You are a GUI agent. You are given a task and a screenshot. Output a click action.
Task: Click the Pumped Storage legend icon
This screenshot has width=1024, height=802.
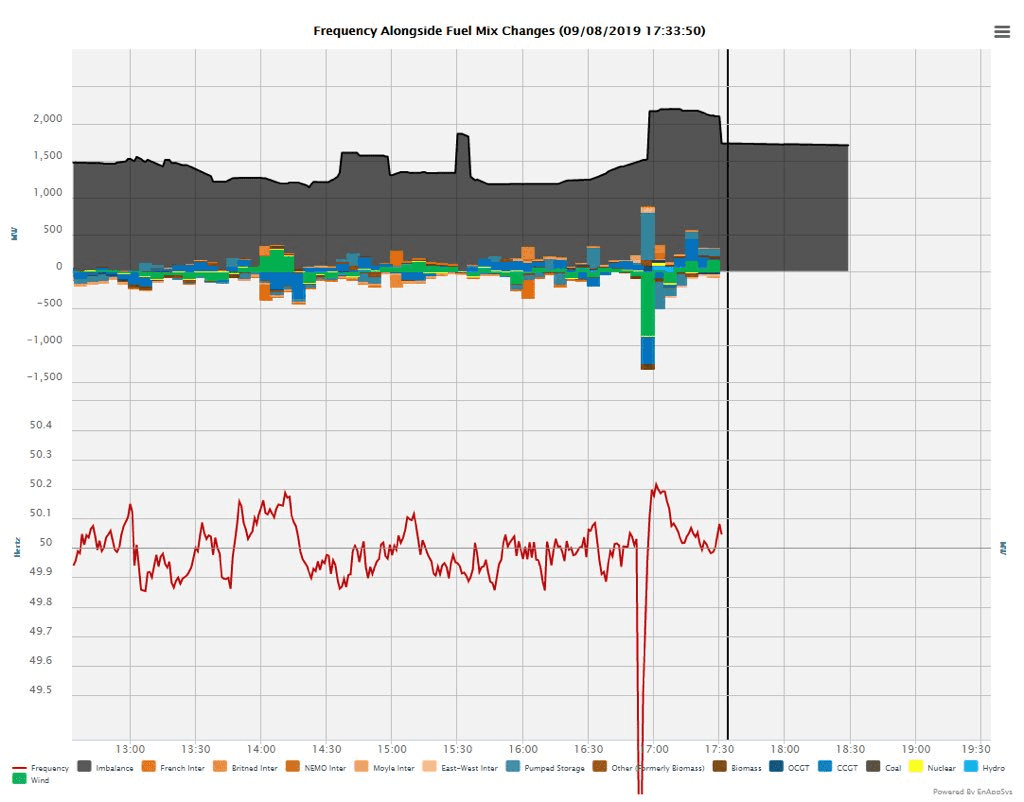(512, 768)
